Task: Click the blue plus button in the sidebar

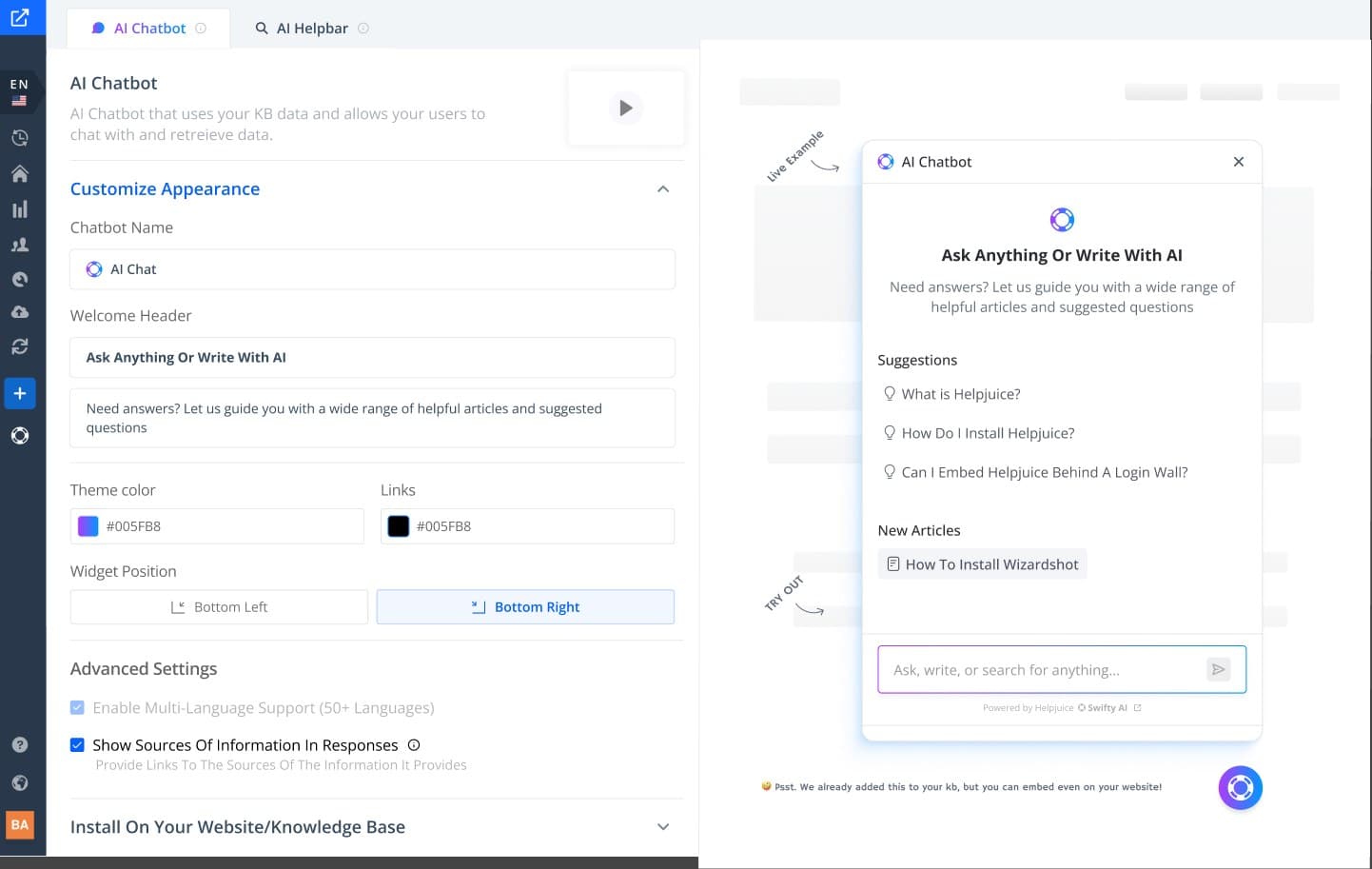Action: (x=19, y=393)
